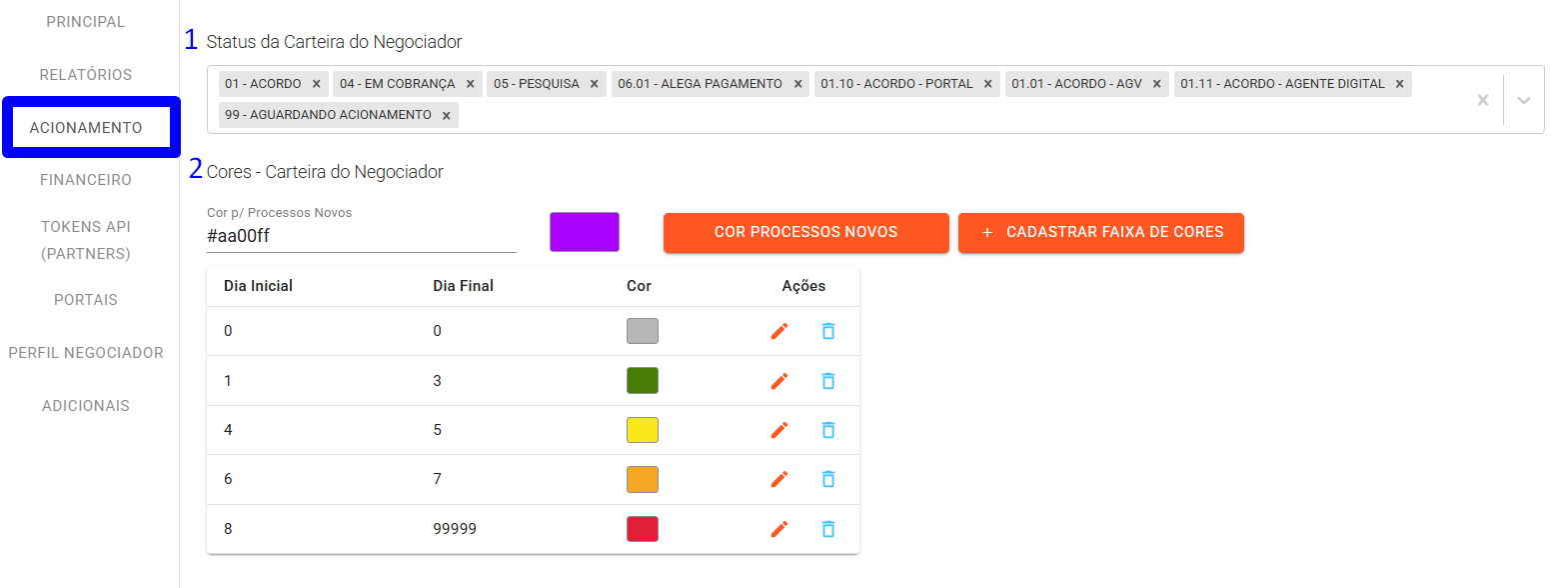Click the red color swatch in last row
The height and width of the screenshot is (588, 1568).
point(642,529)
